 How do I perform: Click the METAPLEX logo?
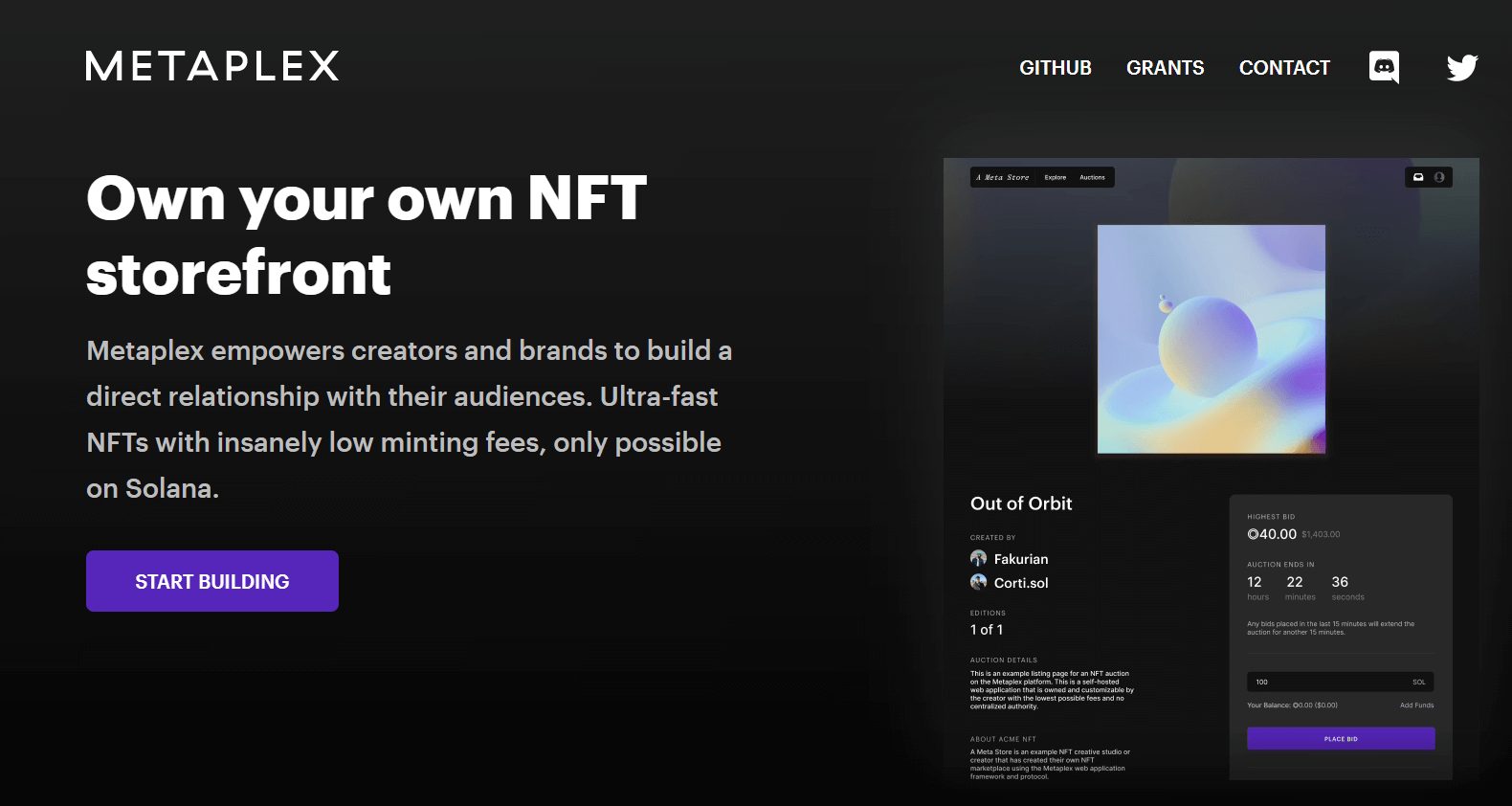click(212, 66)
